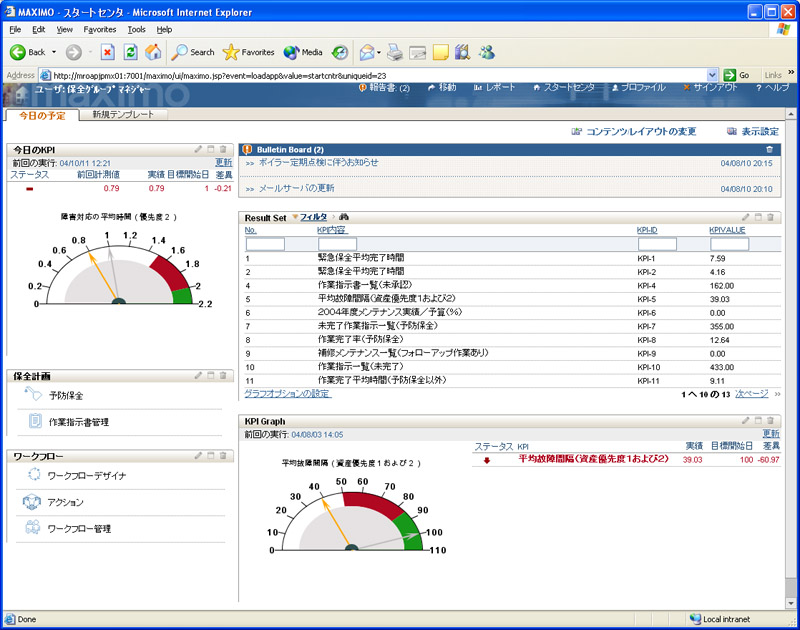The height and width of the screenshot is (630, 800).
Task: Minimize the 今日のKPI portlet
Action: [x=211, y=149]
